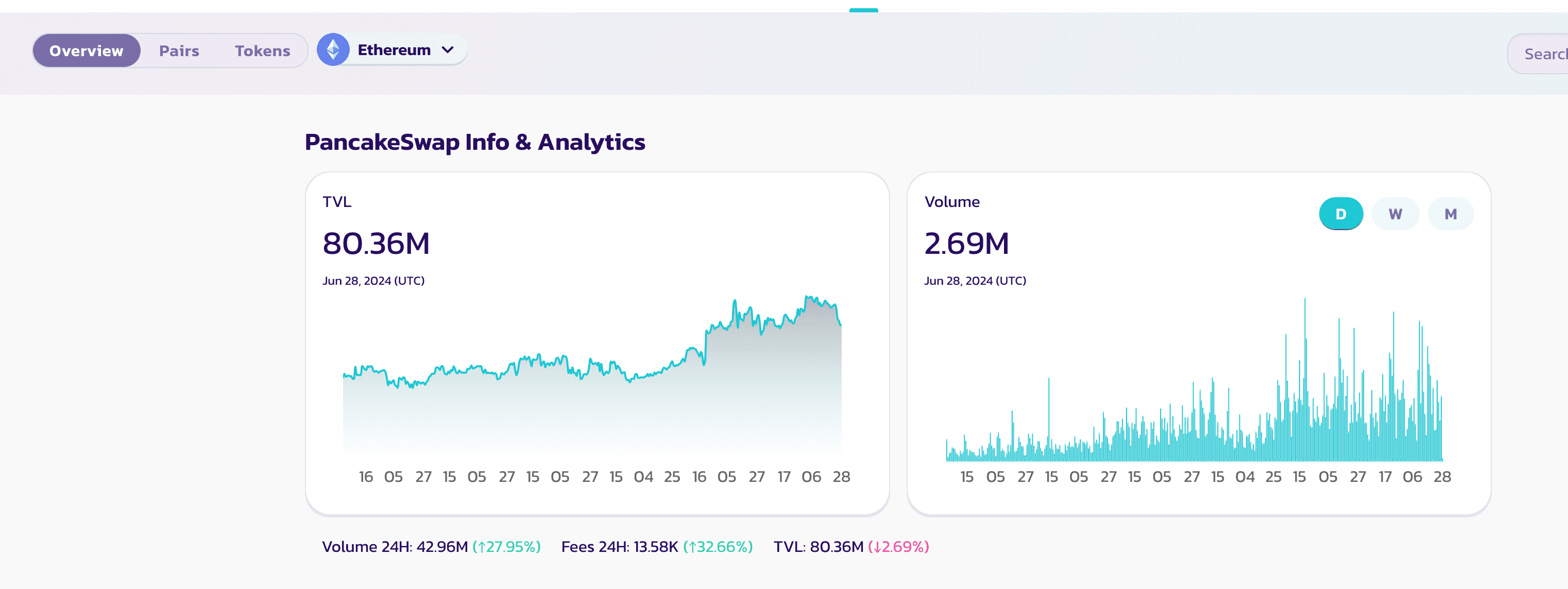Click TVL 2.69% decrease indicator
Viewport: 1568px width, 589px height.
click(x=898, y=546)
